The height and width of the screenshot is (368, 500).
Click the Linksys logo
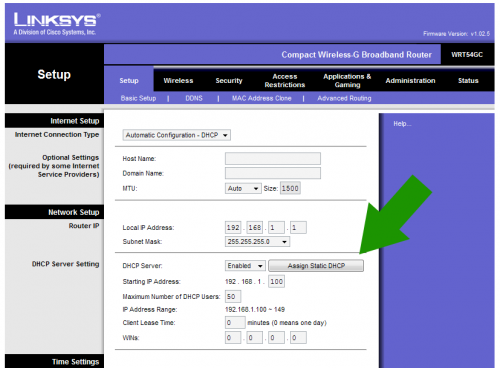[x=57, y=24]
